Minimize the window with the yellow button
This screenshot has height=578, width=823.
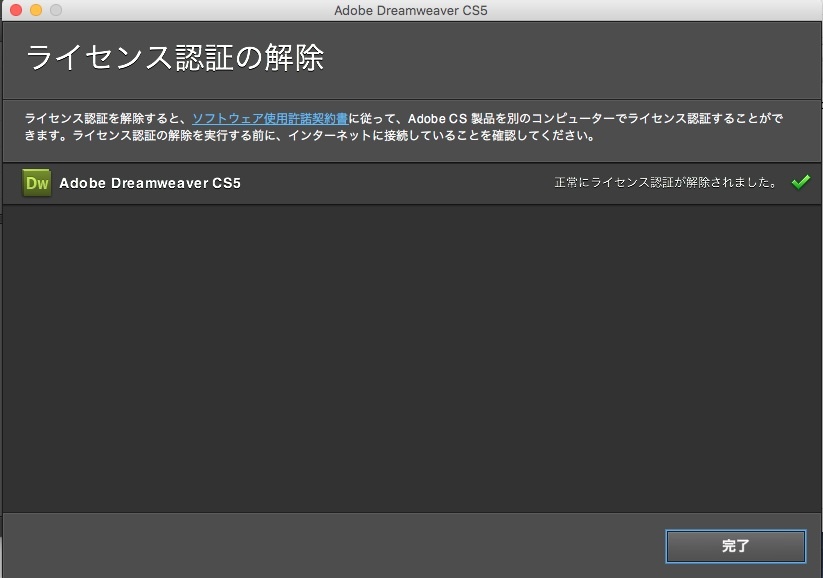[36, 10]
